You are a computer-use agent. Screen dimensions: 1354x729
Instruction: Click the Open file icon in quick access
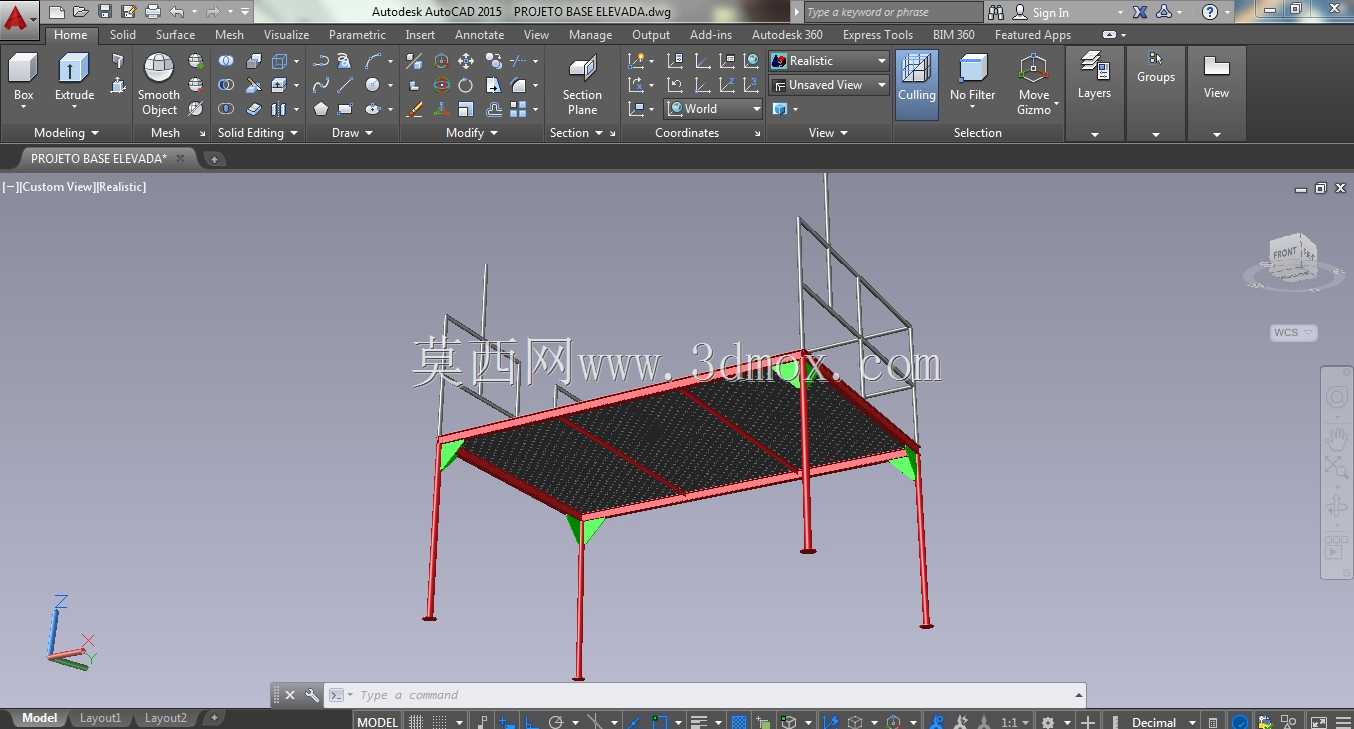(x=81, y=12)
